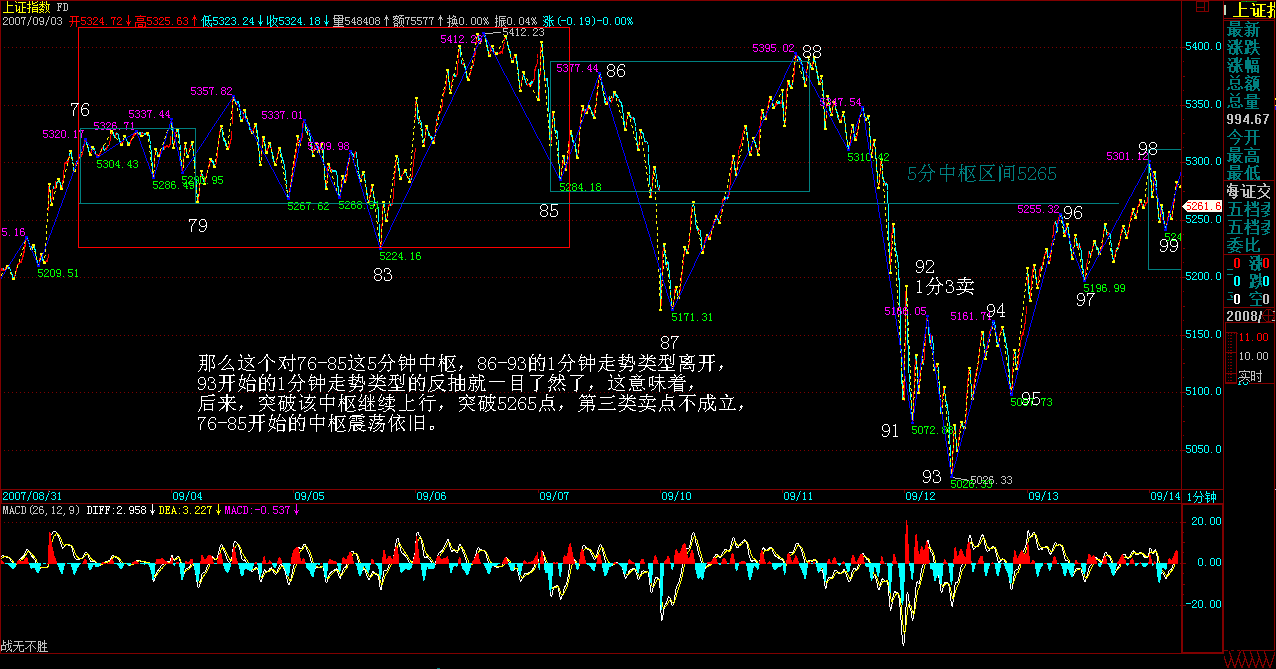The height and width of the screenshot is (669, 1276).
Task: Open the MACD(26,12,9) indicator settings
Action: pos(41,510)
